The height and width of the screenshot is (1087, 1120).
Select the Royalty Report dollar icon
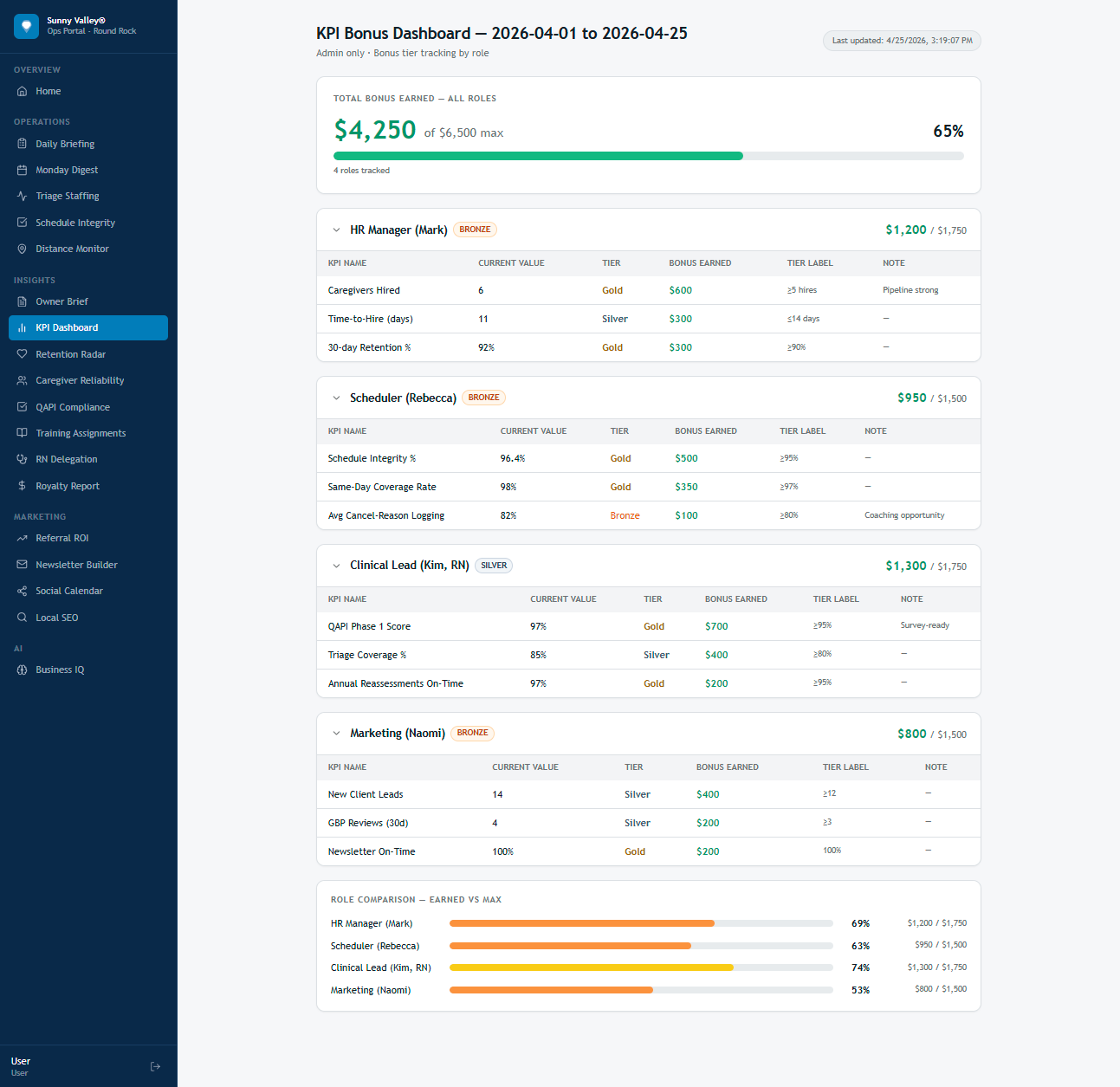click(22, 486)
